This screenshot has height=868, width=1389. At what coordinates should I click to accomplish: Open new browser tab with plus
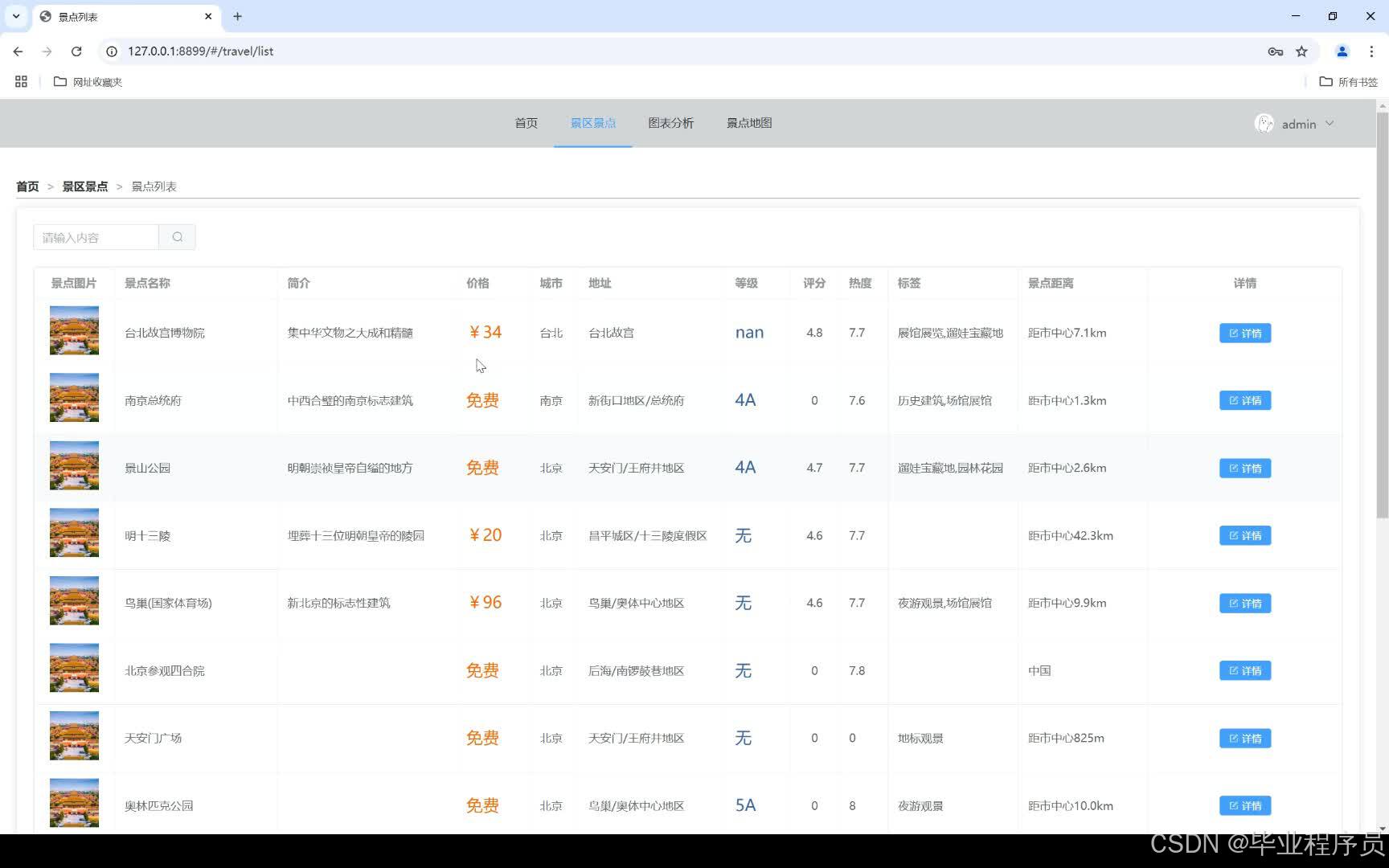(x=237, y=16)
